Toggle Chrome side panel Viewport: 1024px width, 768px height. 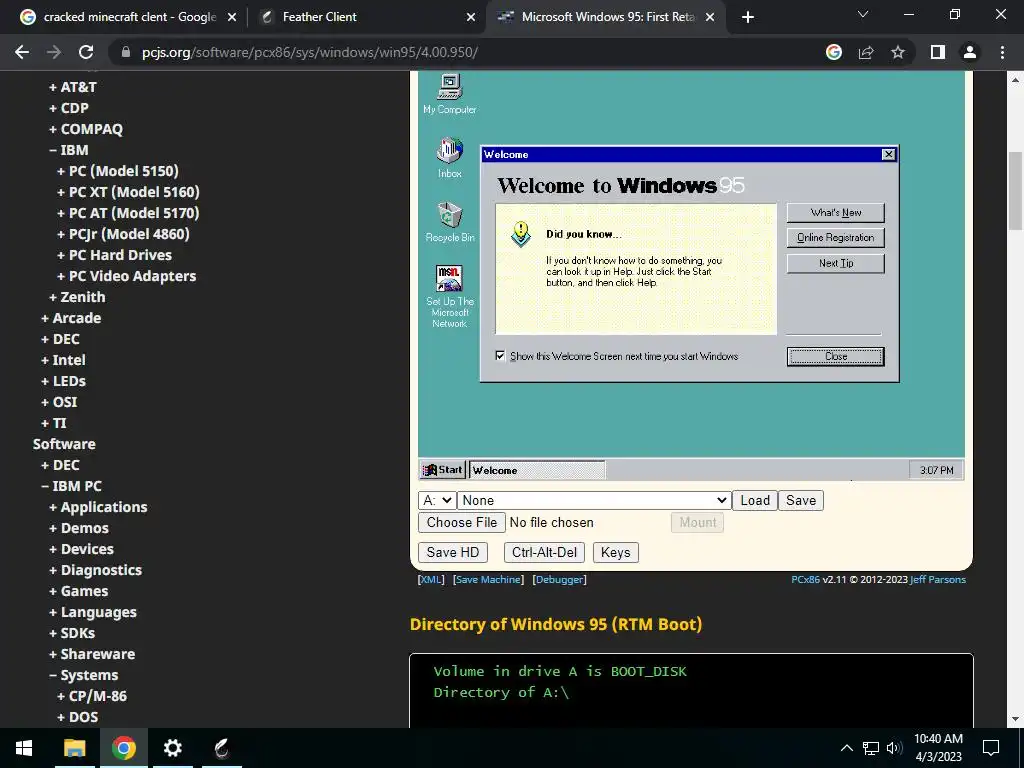(x=938, y=52)
